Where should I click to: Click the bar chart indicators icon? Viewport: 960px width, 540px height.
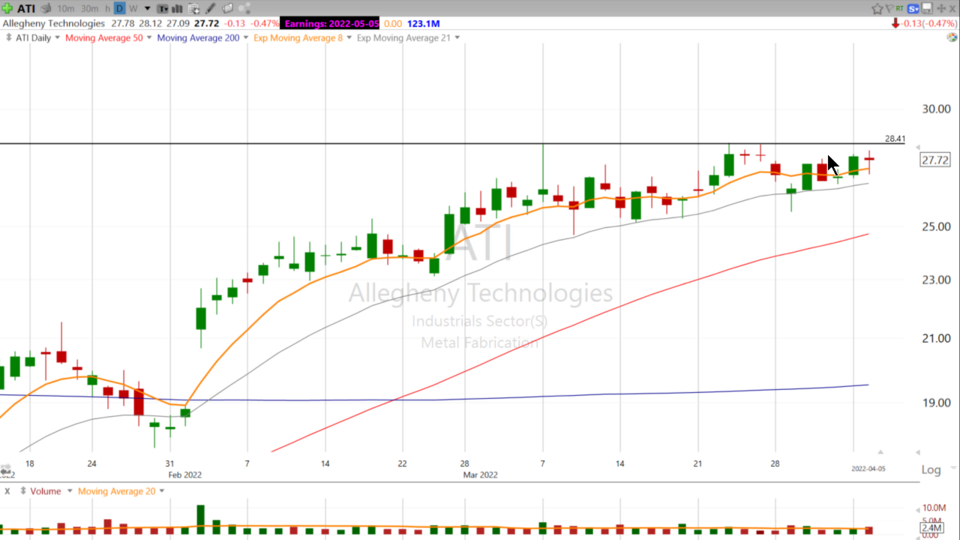coord(178,9)
